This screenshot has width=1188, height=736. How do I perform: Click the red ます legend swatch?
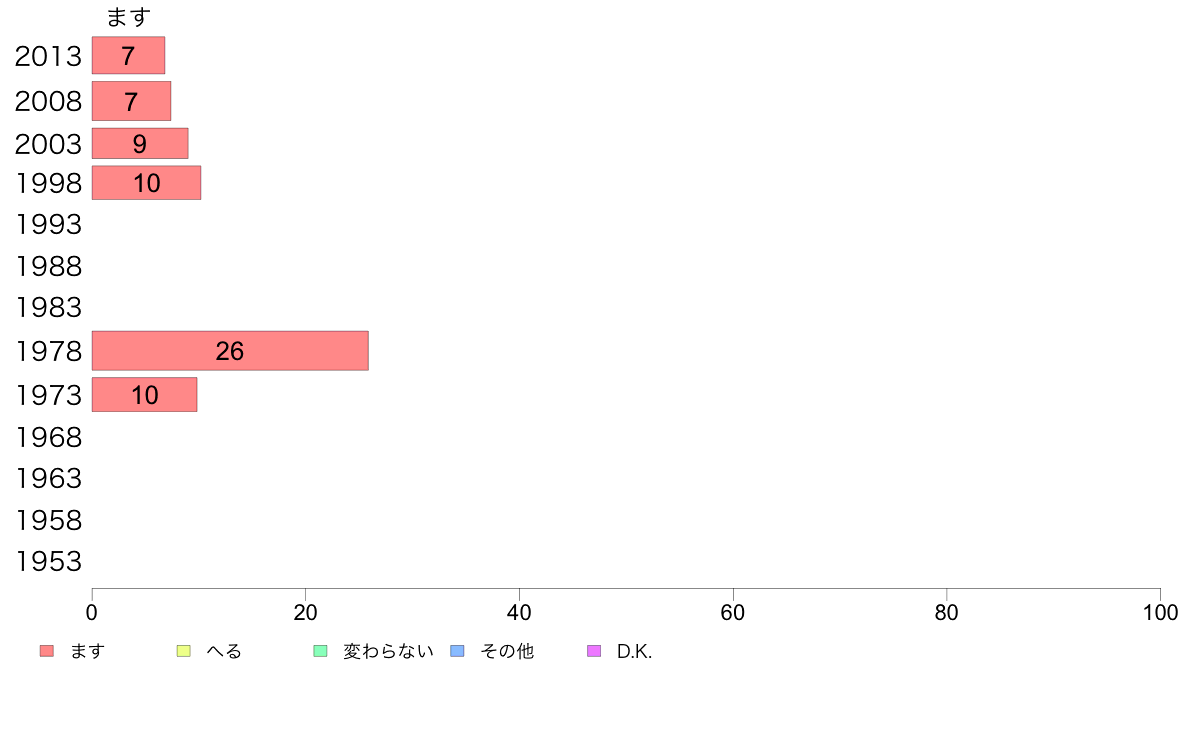coord(47,651)
